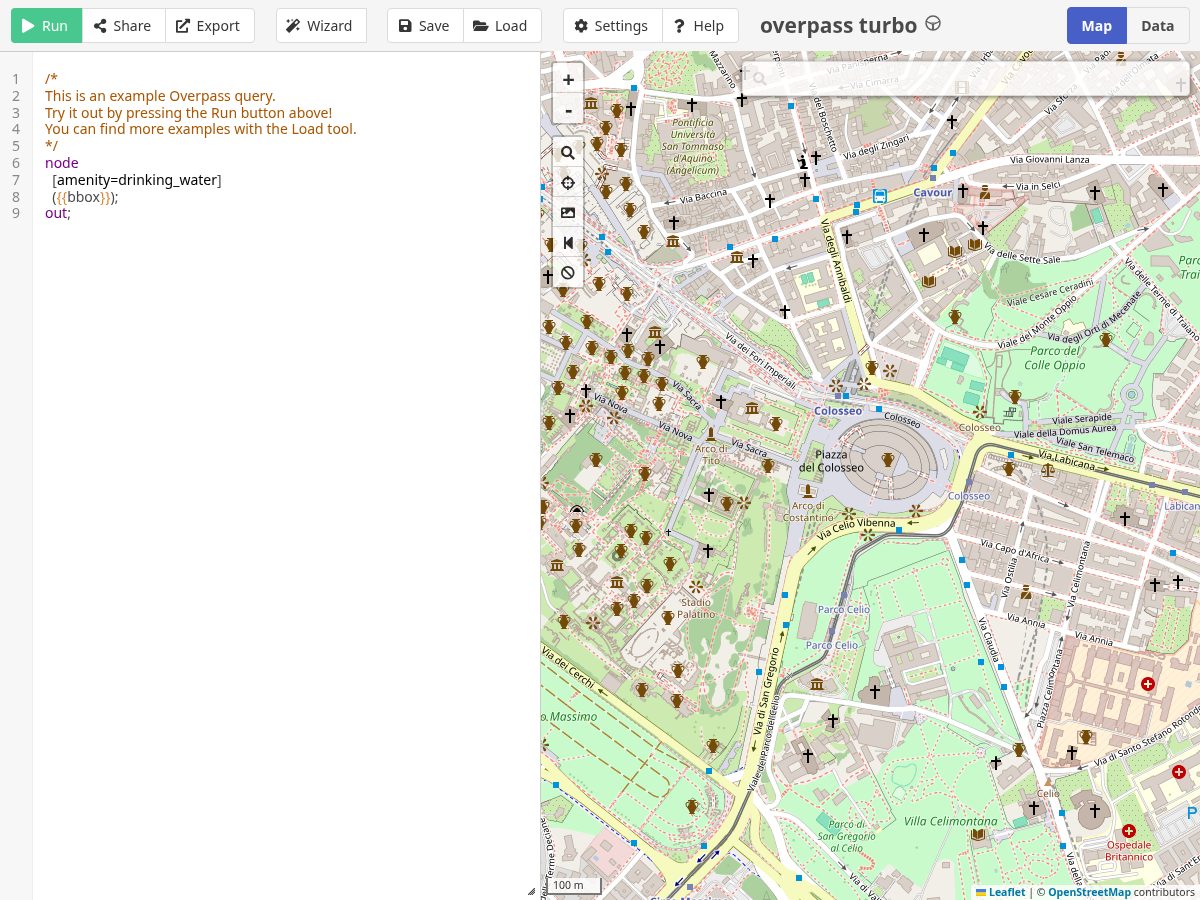Place cursor on '[amenity=drinking_water]' line

point(137,180)
